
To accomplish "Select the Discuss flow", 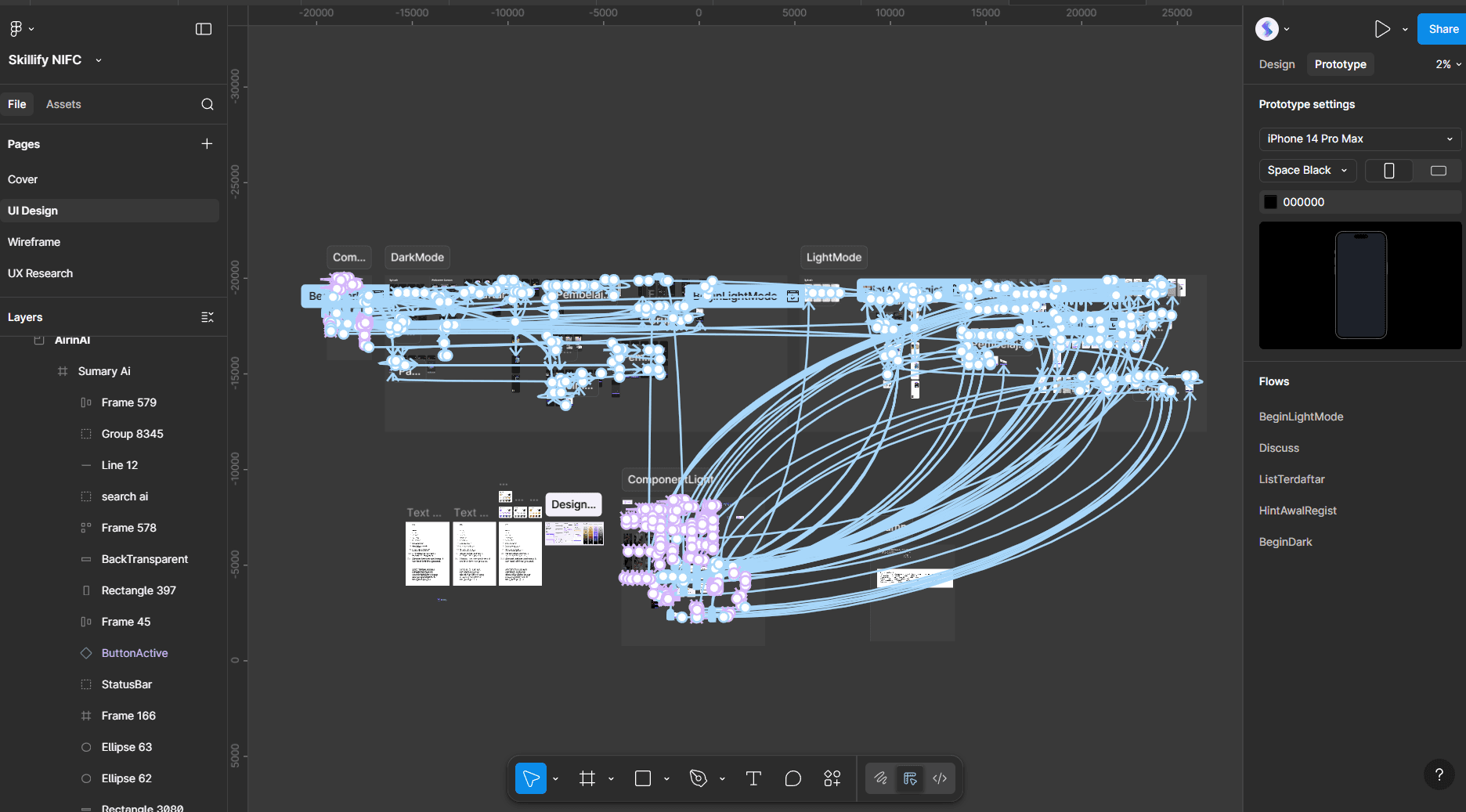I will click(x=1279, y=448).
